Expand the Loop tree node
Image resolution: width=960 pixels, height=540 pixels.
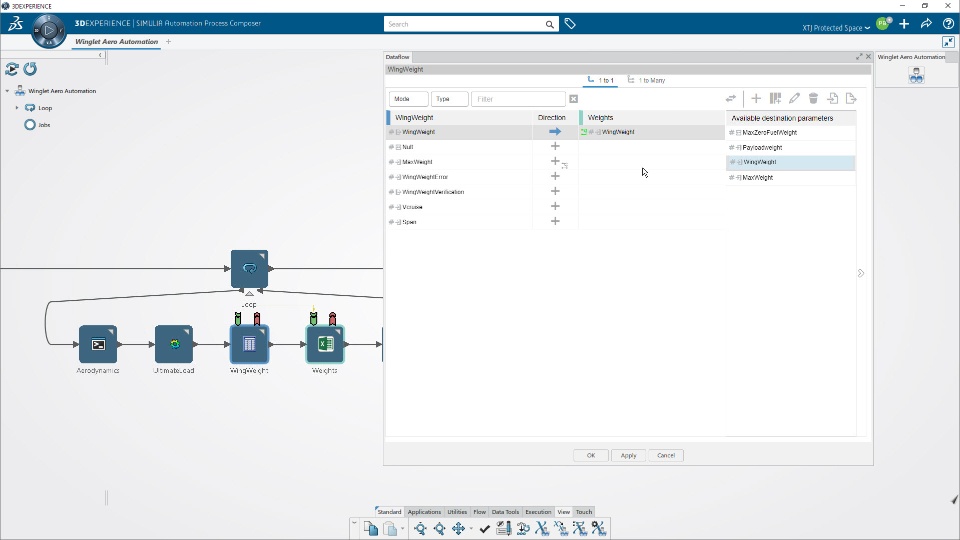[17, 108]
